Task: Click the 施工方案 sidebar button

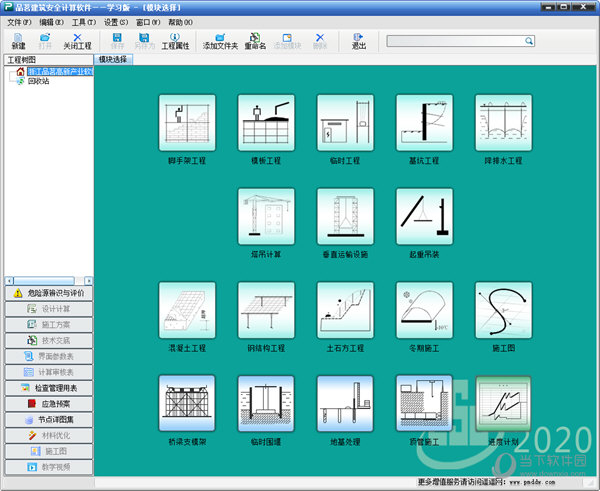Action: (49, 325)
